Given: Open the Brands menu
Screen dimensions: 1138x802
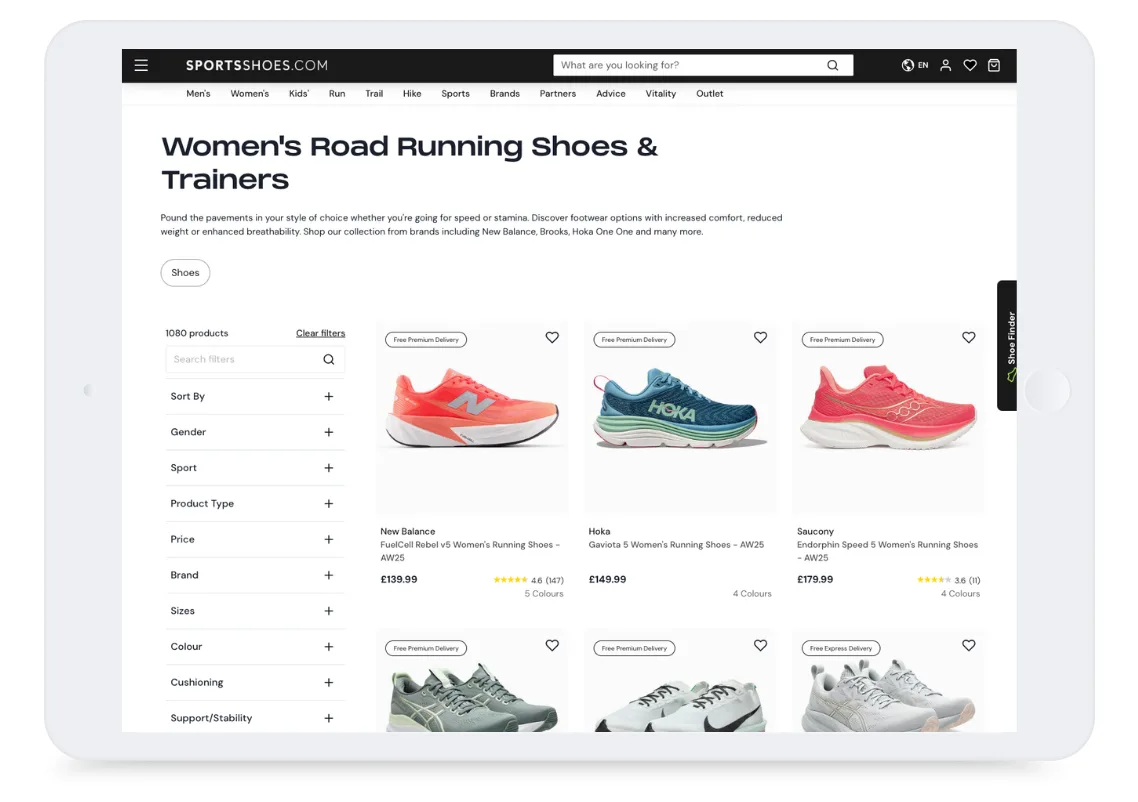Looking at the screenshot, I should tap(504, 94).
